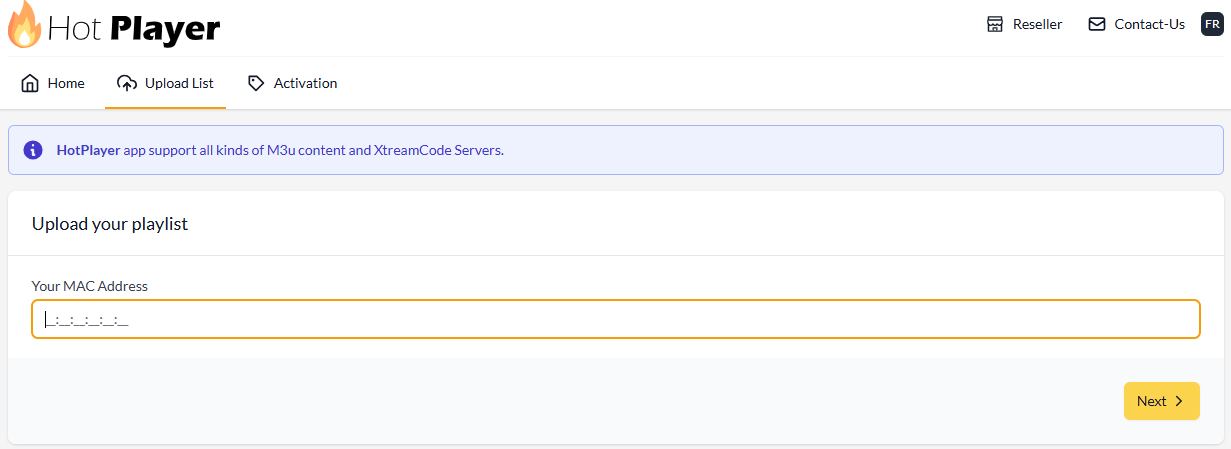Select the Upload List tab
The height and width of the screenshot is (449, 1231).
click(x=179, y=83)
